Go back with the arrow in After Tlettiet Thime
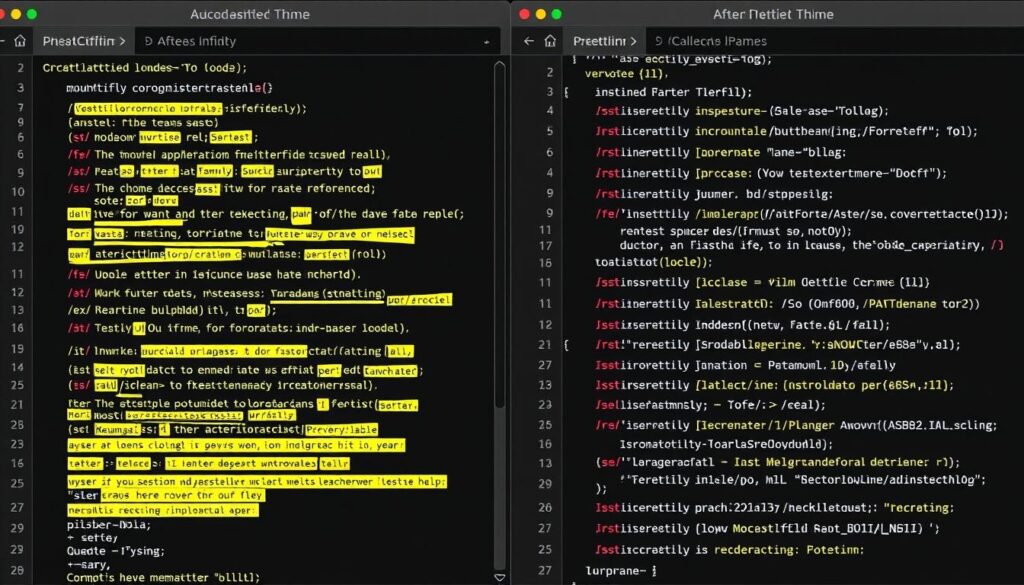 529,41
